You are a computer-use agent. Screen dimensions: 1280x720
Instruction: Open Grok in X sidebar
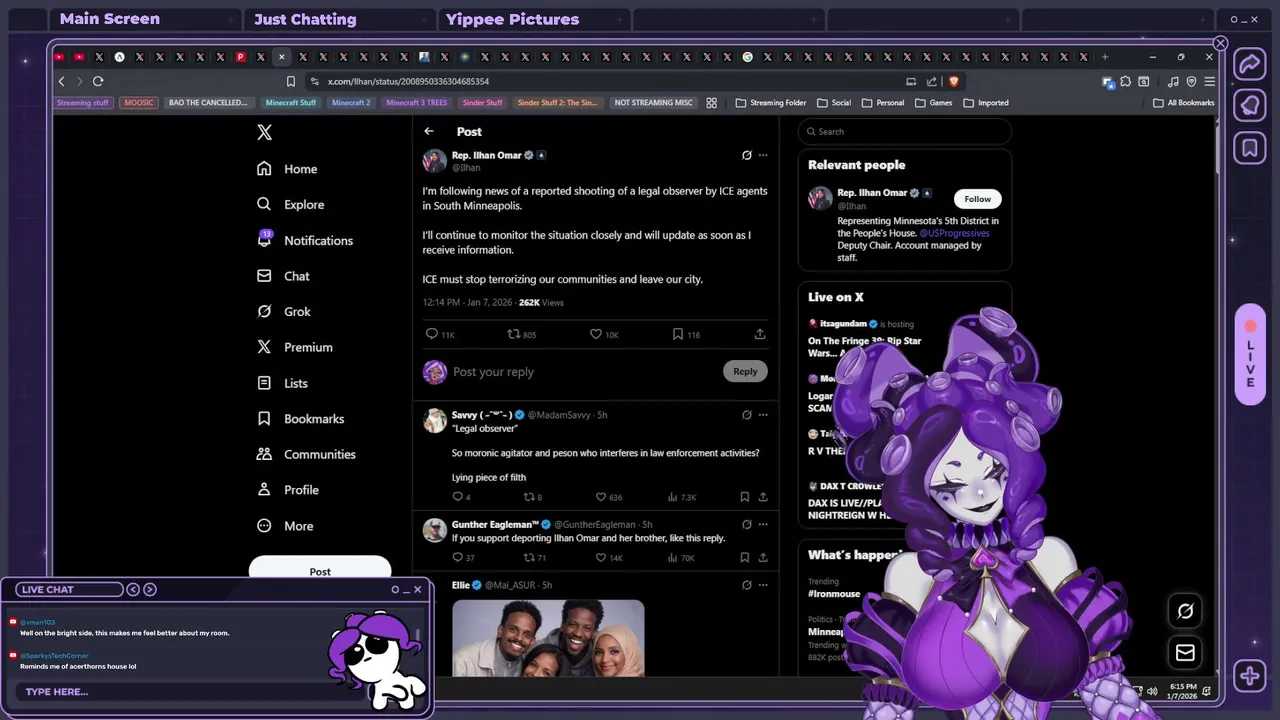284,311
